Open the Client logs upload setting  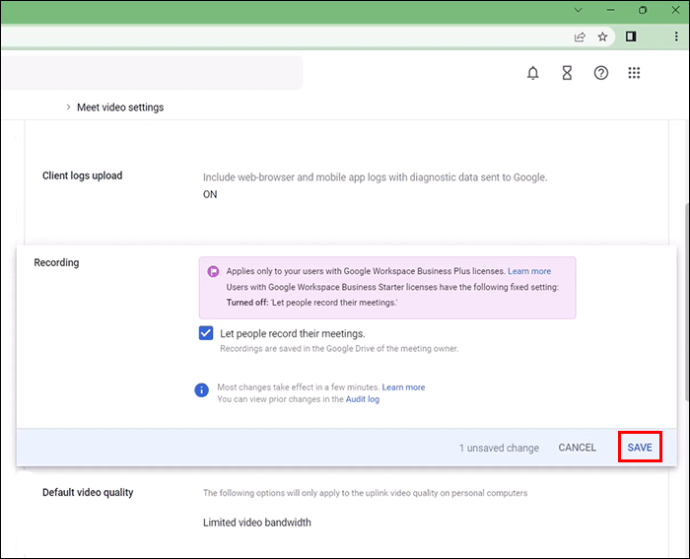(82, 176)
